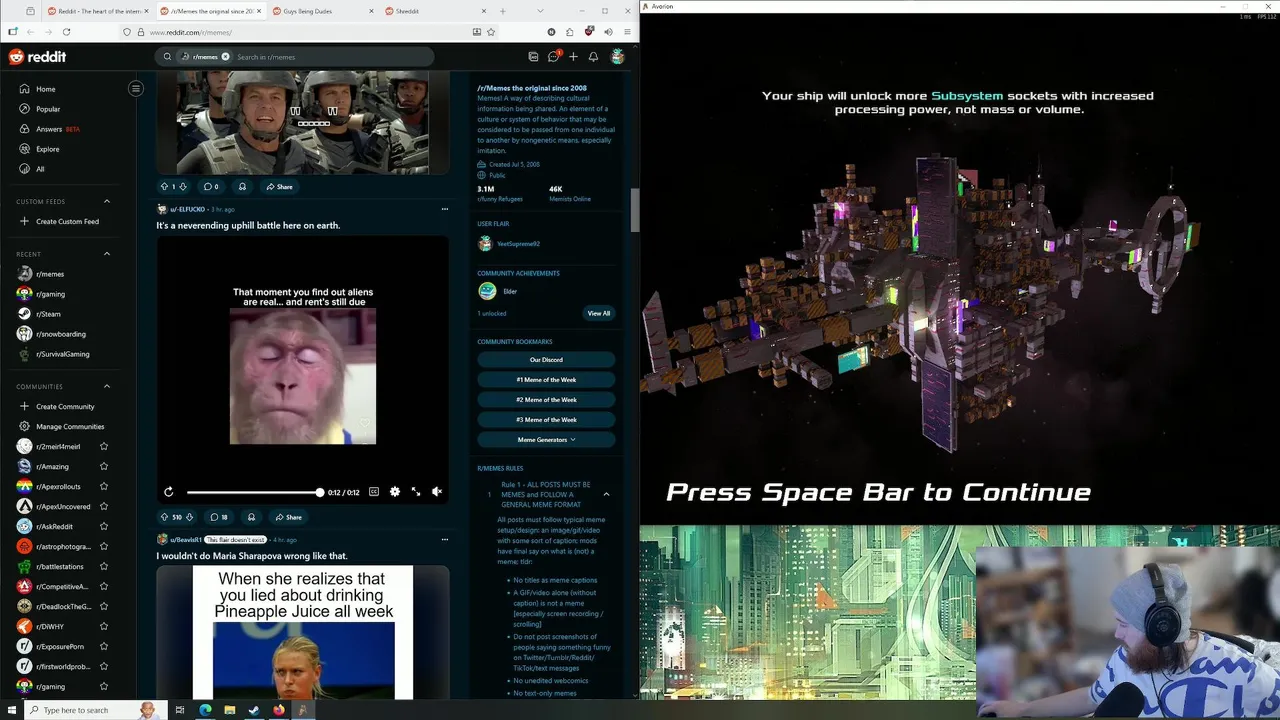This screenshot has width=1280, height=720.
Task: Collapse Rule 1 in r/memes rules
Action: pos(606,494)
